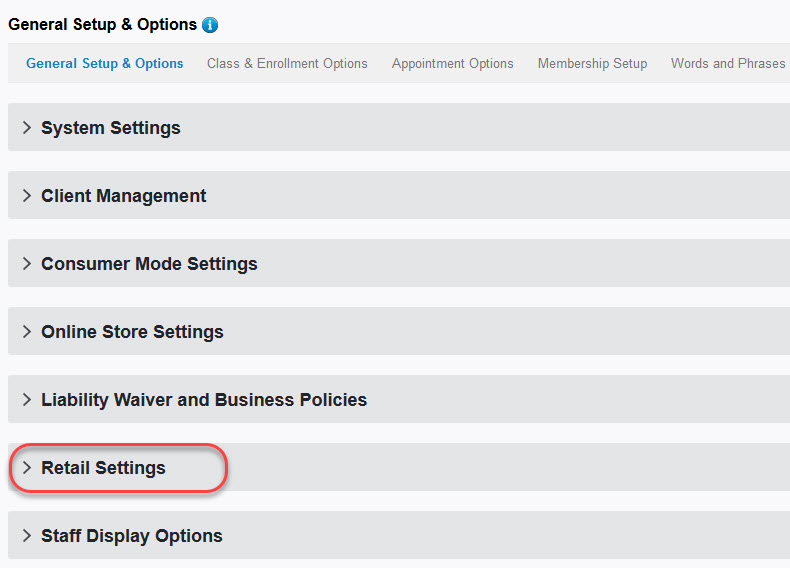Expand System Settings using its chevron arrow

point(27,128)
